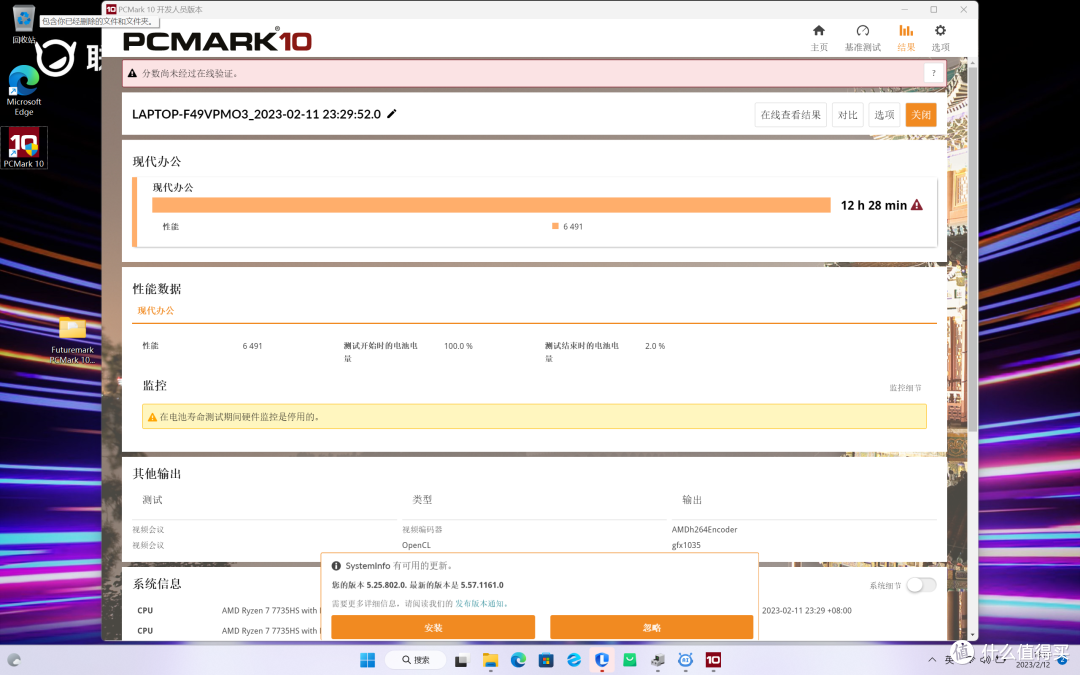1080x675 pixels.
Task: Click the pencil icon to rename result
Action: click(x=392, y=114)
